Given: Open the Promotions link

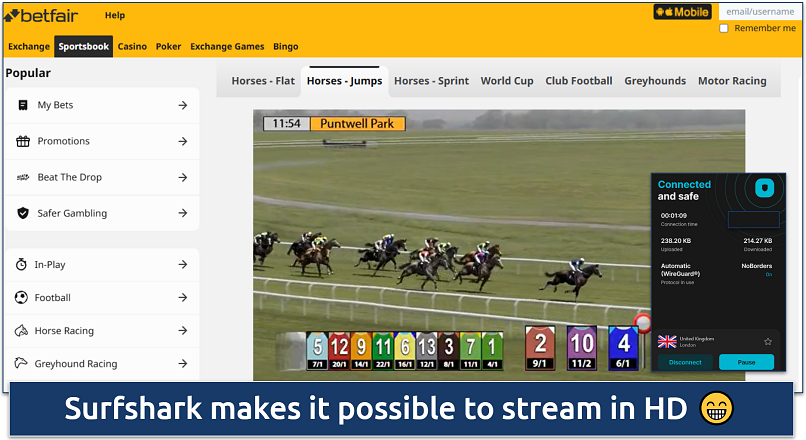Looking at the screenshot, I should (x=63, y=141).
